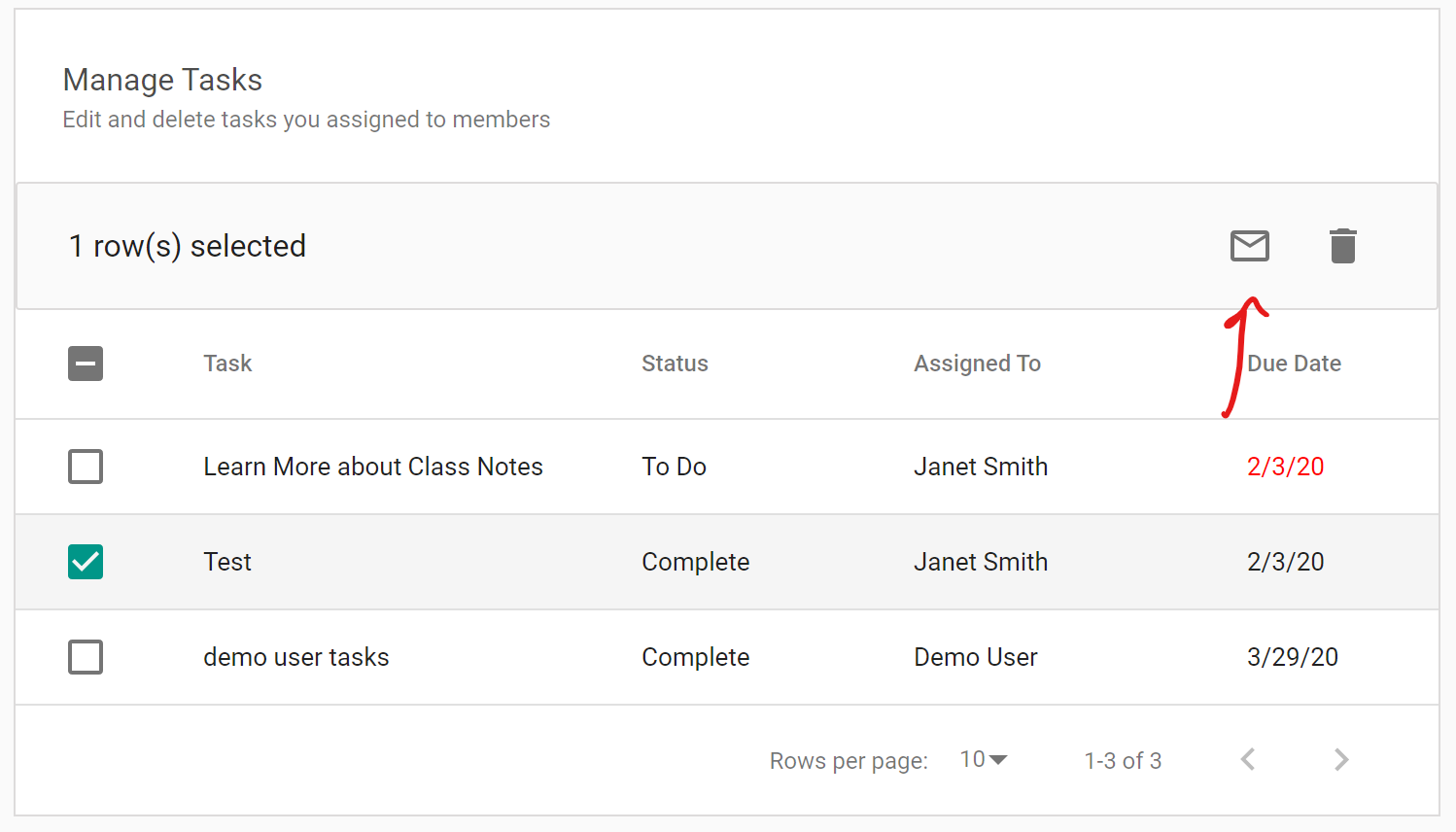The image size is (1456, 832).
Task: Sort by the Task column header
Action: 227,364
